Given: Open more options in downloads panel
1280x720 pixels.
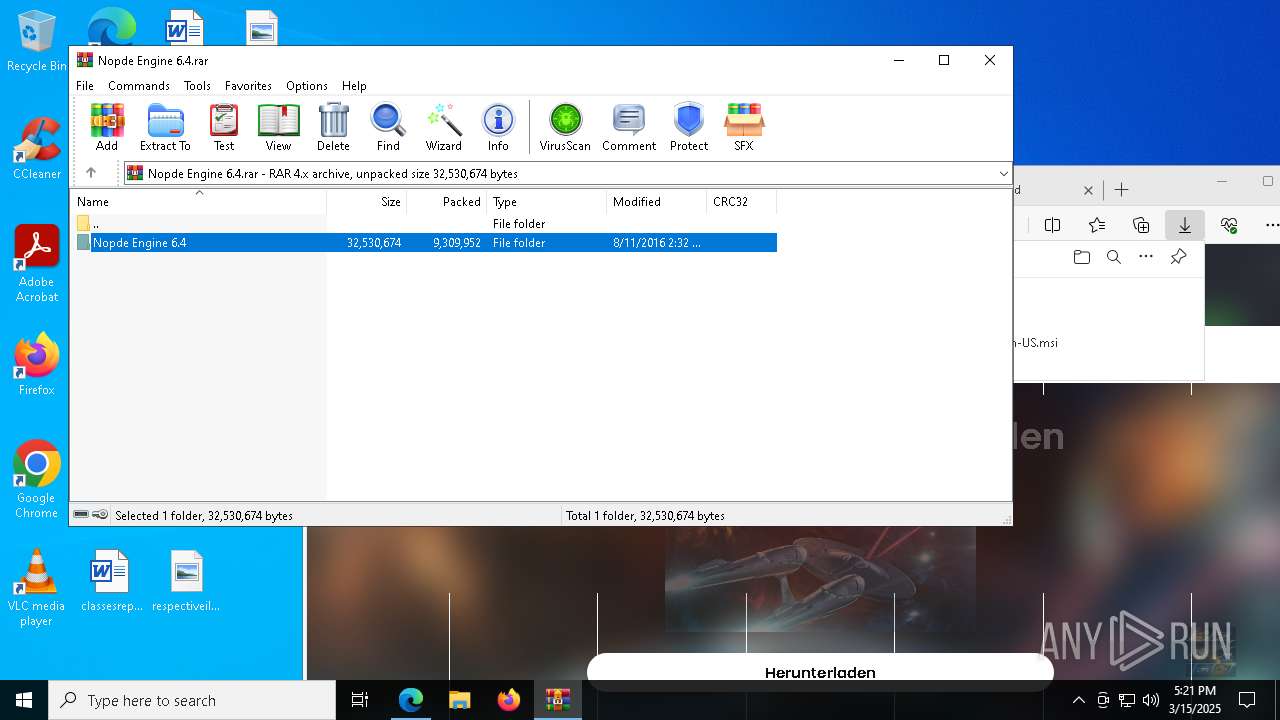Looking at the screenshot, I should tap(1146, 257).
